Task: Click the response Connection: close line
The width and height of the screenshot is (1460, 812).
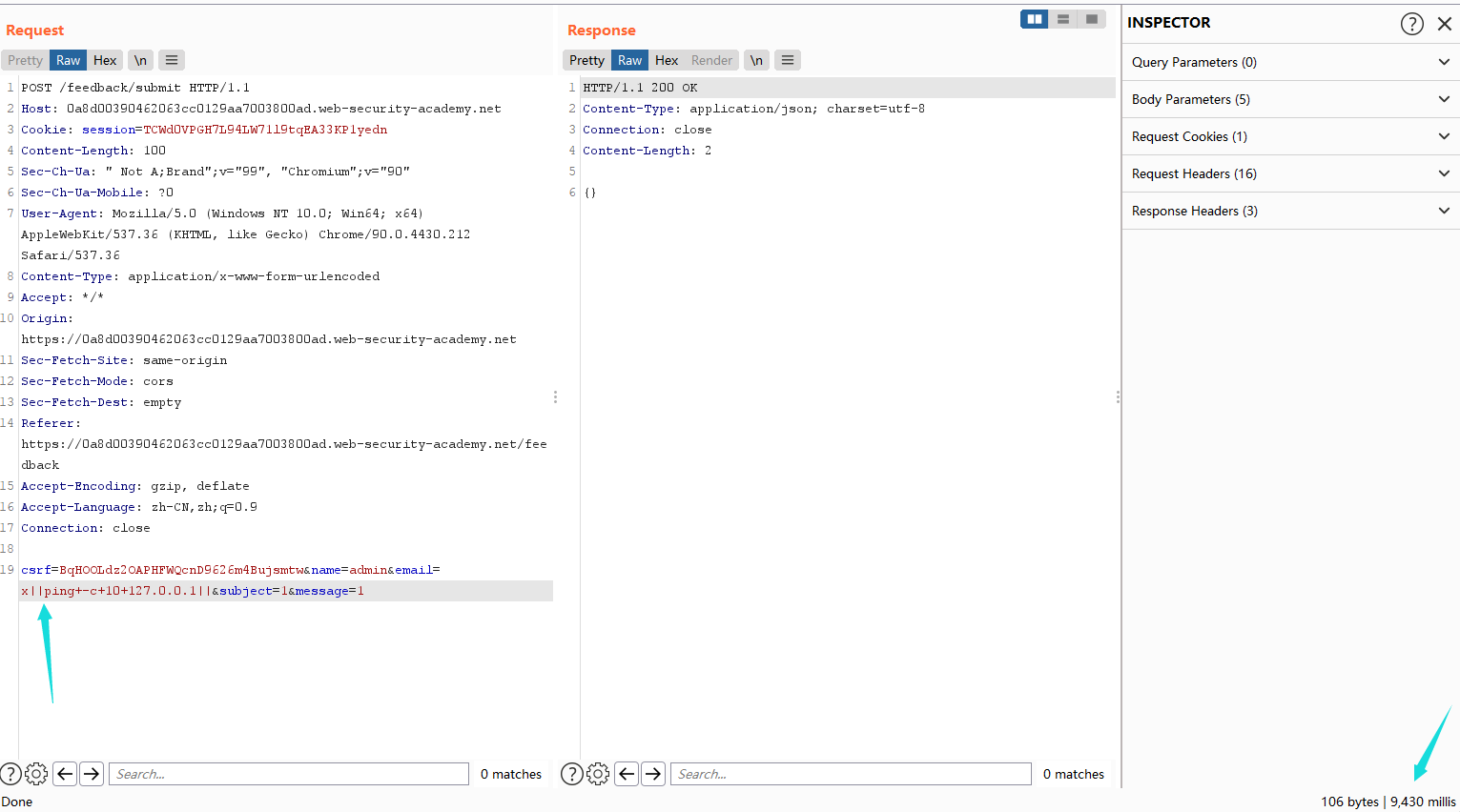Action: click(647, 130)
